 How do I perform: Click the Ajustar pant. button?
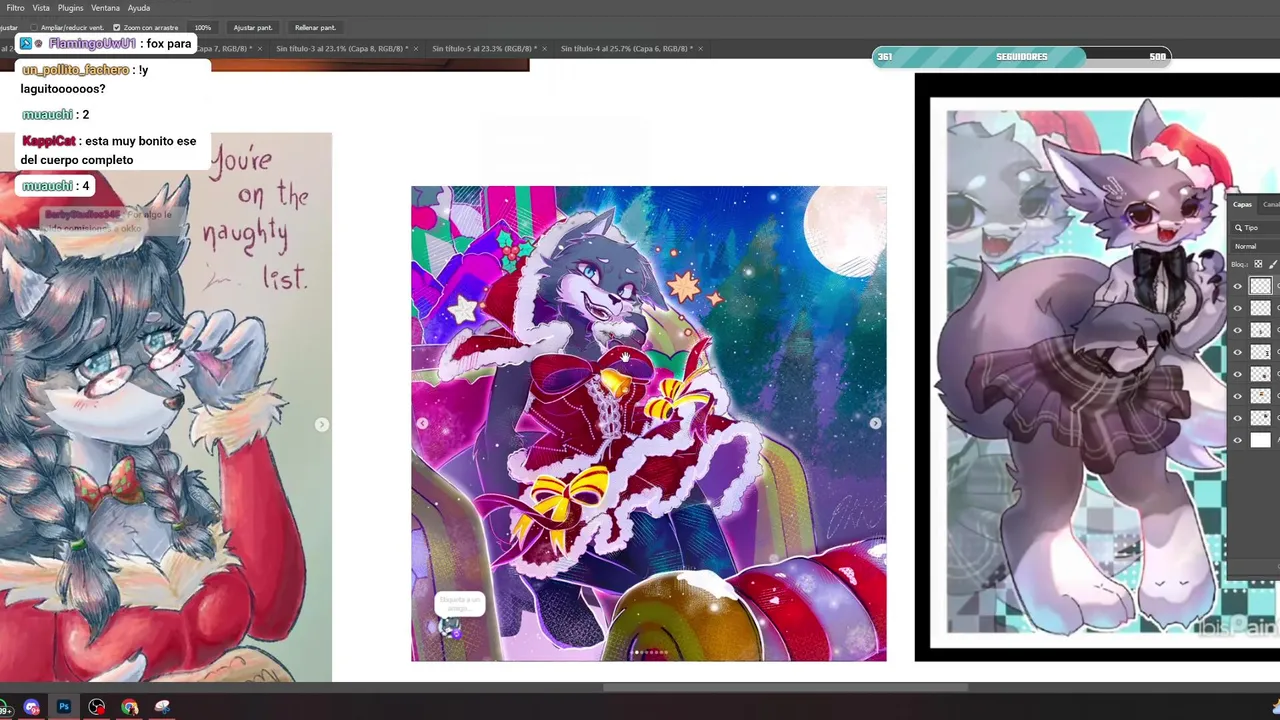252,28
